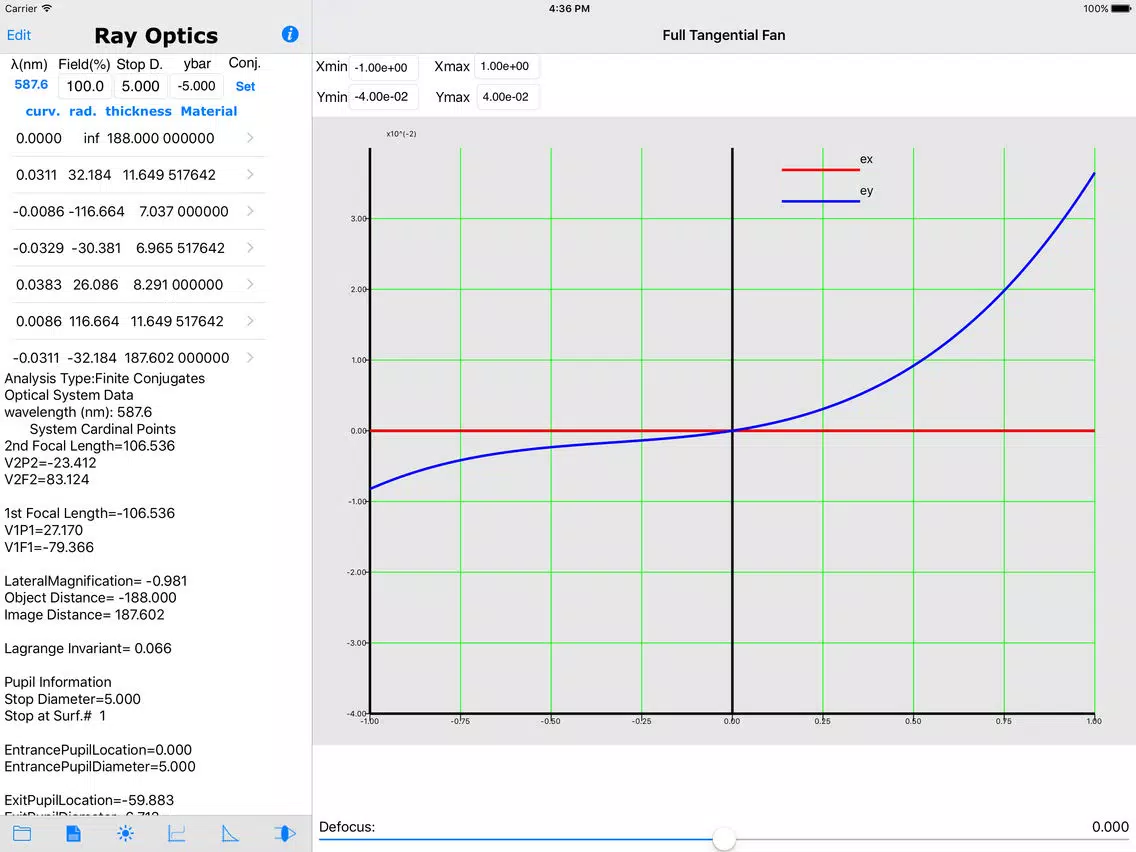
Task: Tap the 'Image Distance= 187.602' line
Action: pos(84,614)
